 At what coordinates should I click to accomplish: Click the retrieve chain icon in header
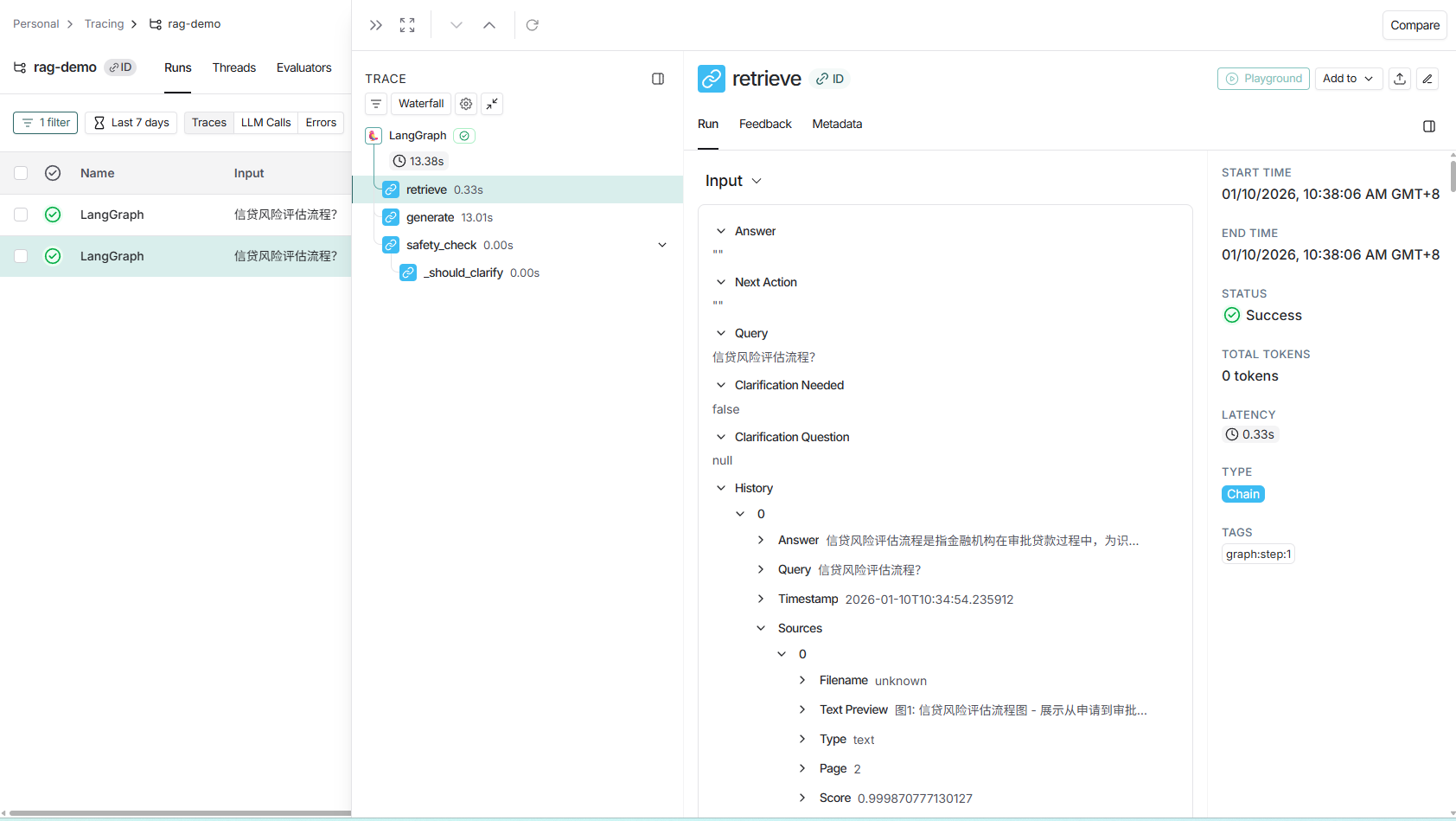pos(712,79)
